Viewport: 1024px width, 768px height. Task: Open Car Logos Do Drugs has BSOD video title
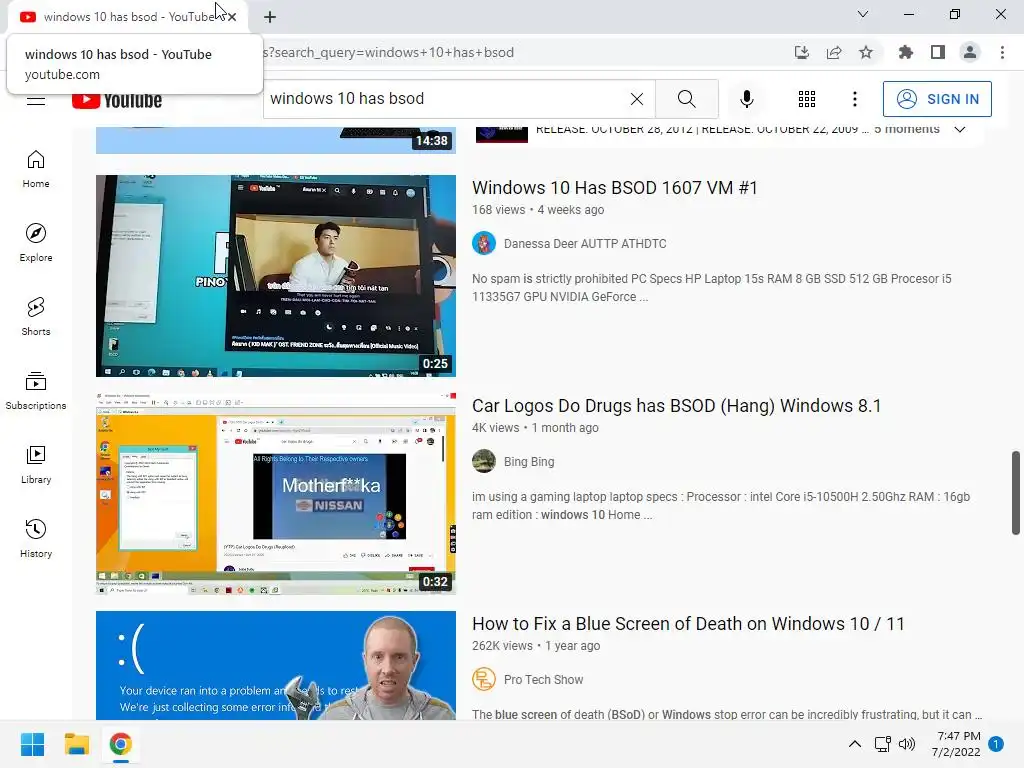[x=677, y=406]
